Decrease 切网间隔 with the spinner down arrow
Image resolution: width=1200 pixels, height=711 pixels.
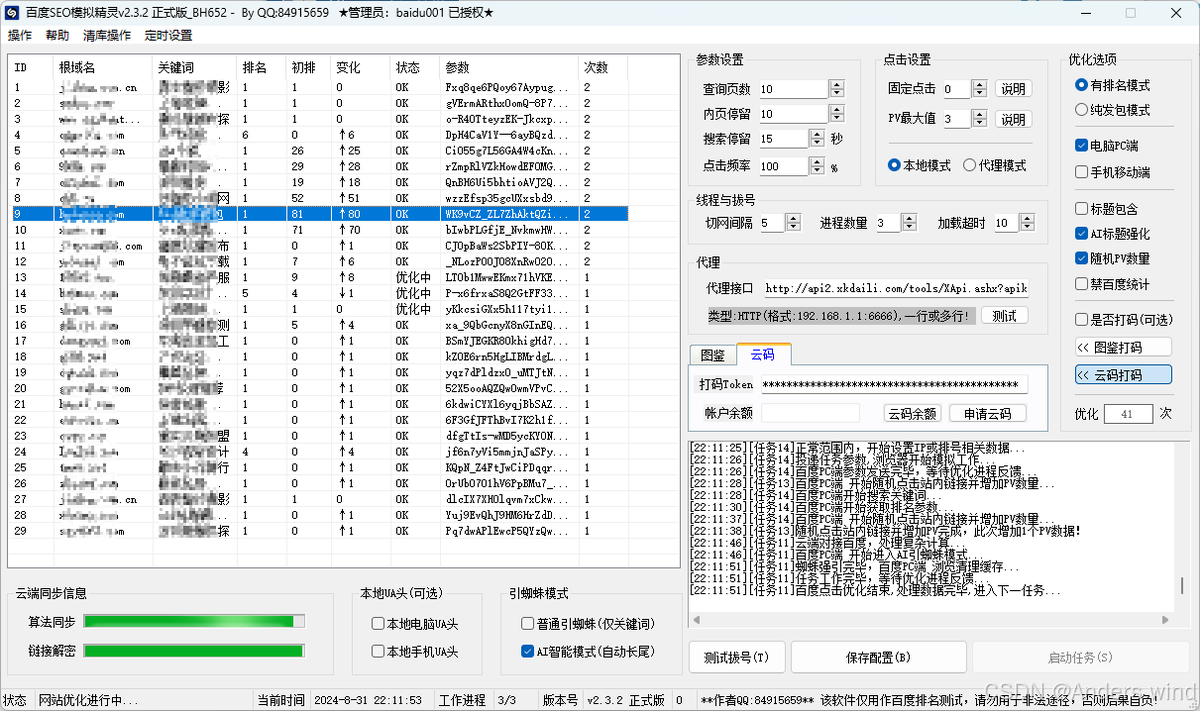(793, 228)
